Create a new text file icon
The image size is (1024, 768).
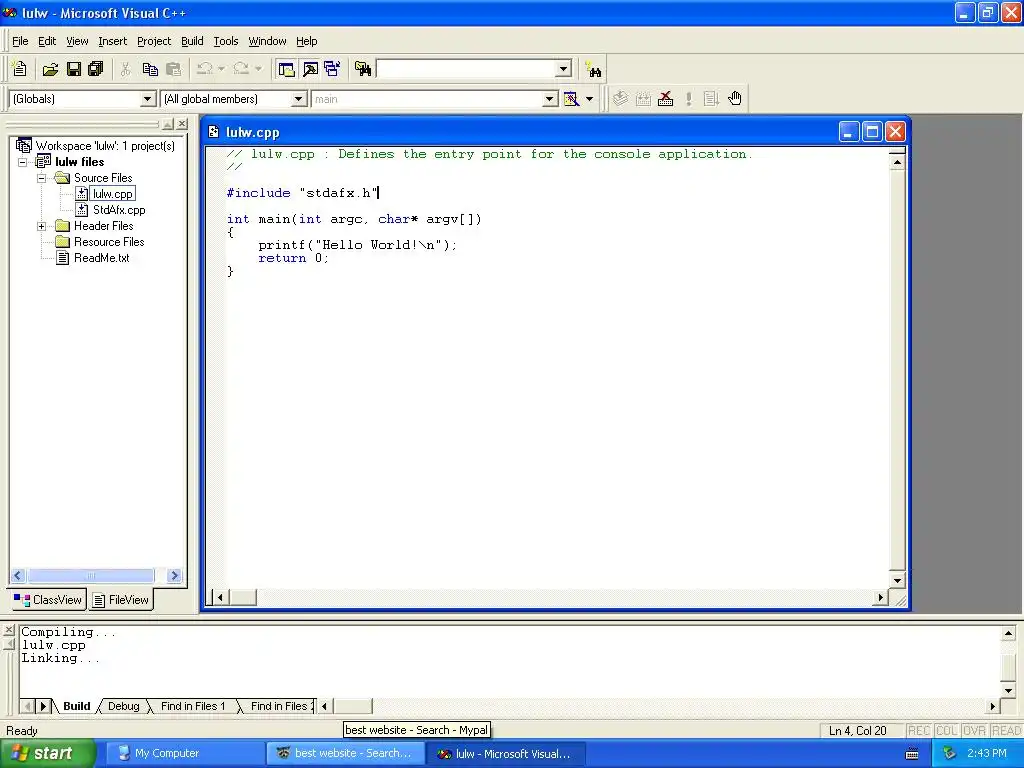coord(20,69)
